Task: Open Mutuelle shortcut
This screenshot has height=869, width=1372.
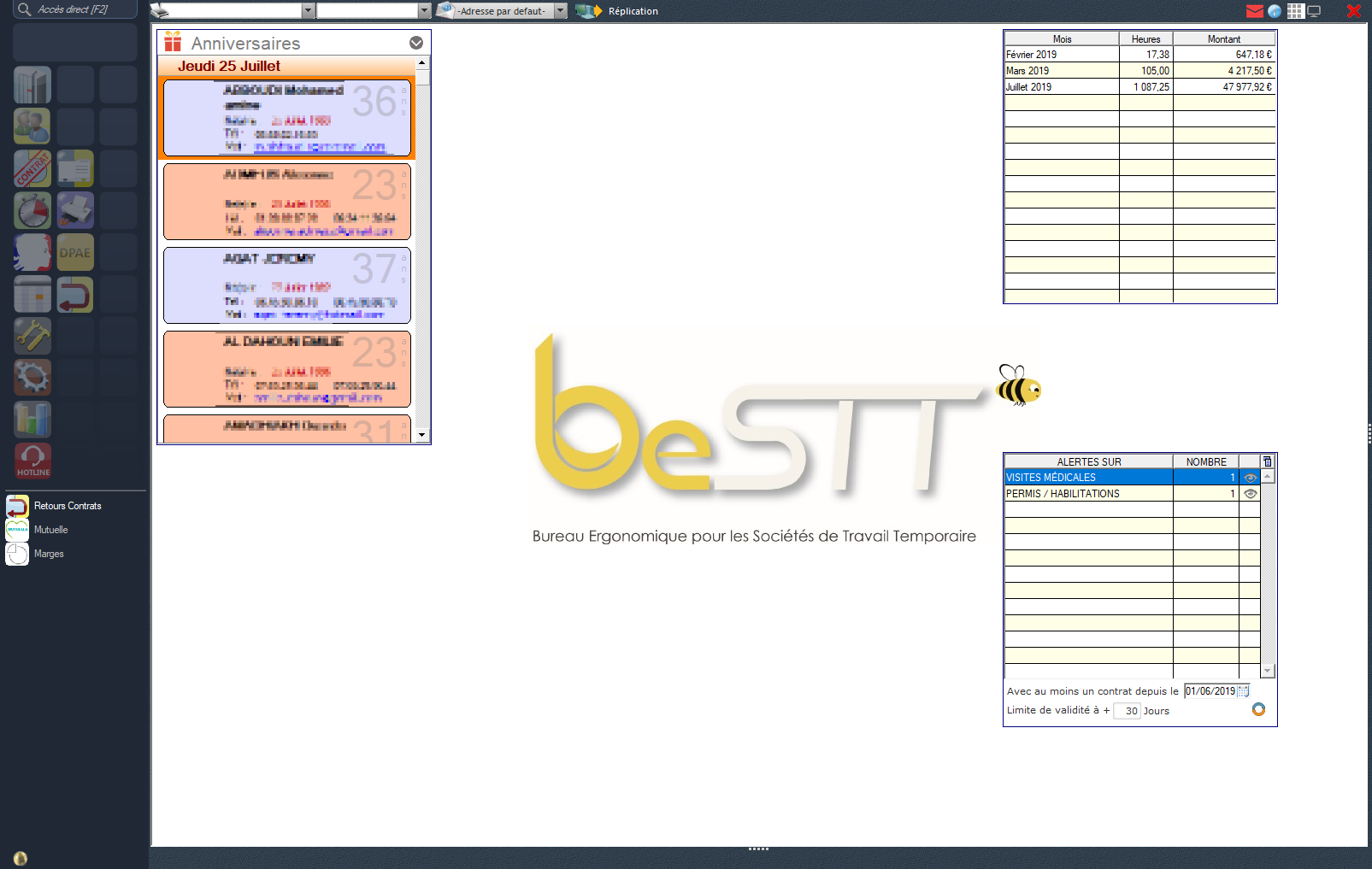Action: [51, 530]
